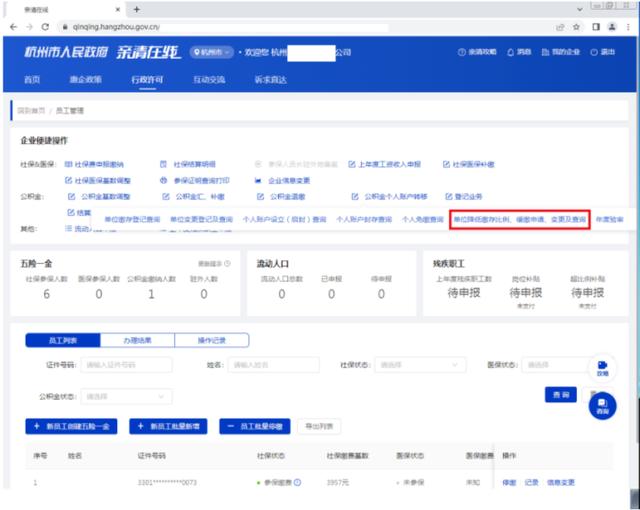Click the help icon beside 五险一金 card hint

point(227,264)
